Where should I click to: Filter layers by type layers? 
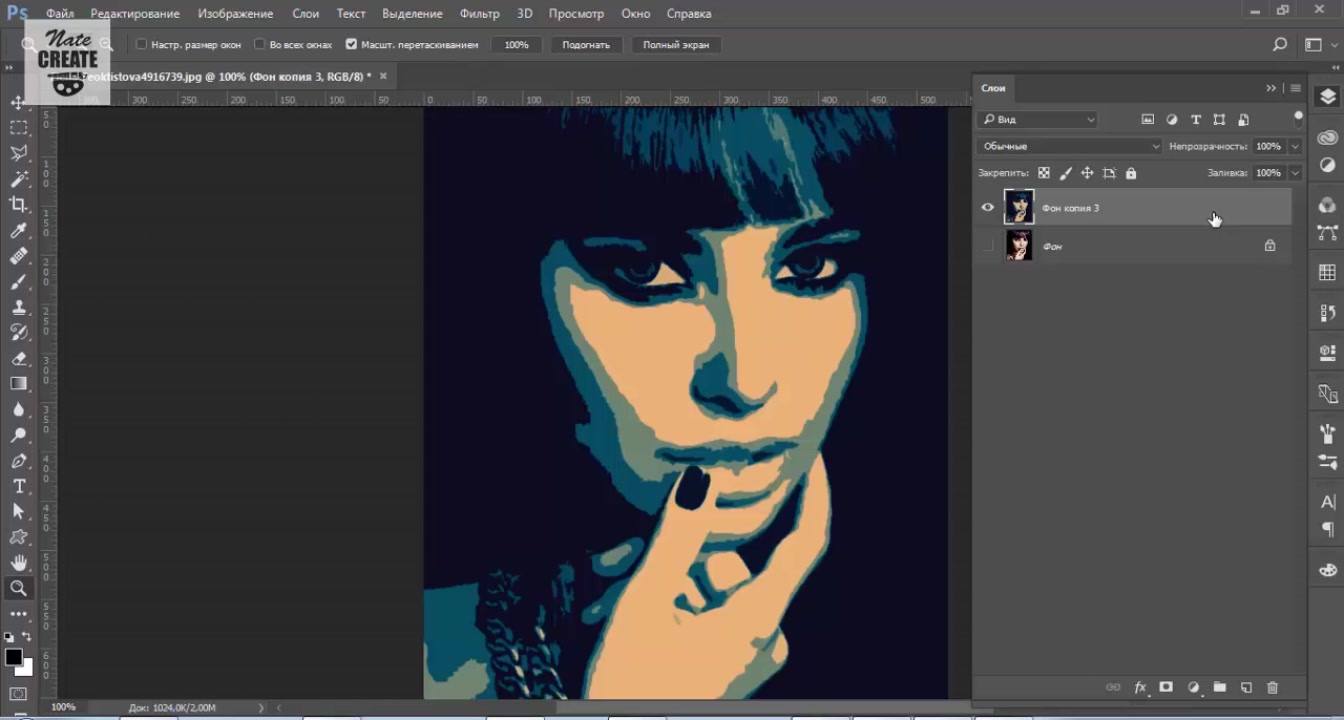pyautogui.click(x=1196, y=120)
